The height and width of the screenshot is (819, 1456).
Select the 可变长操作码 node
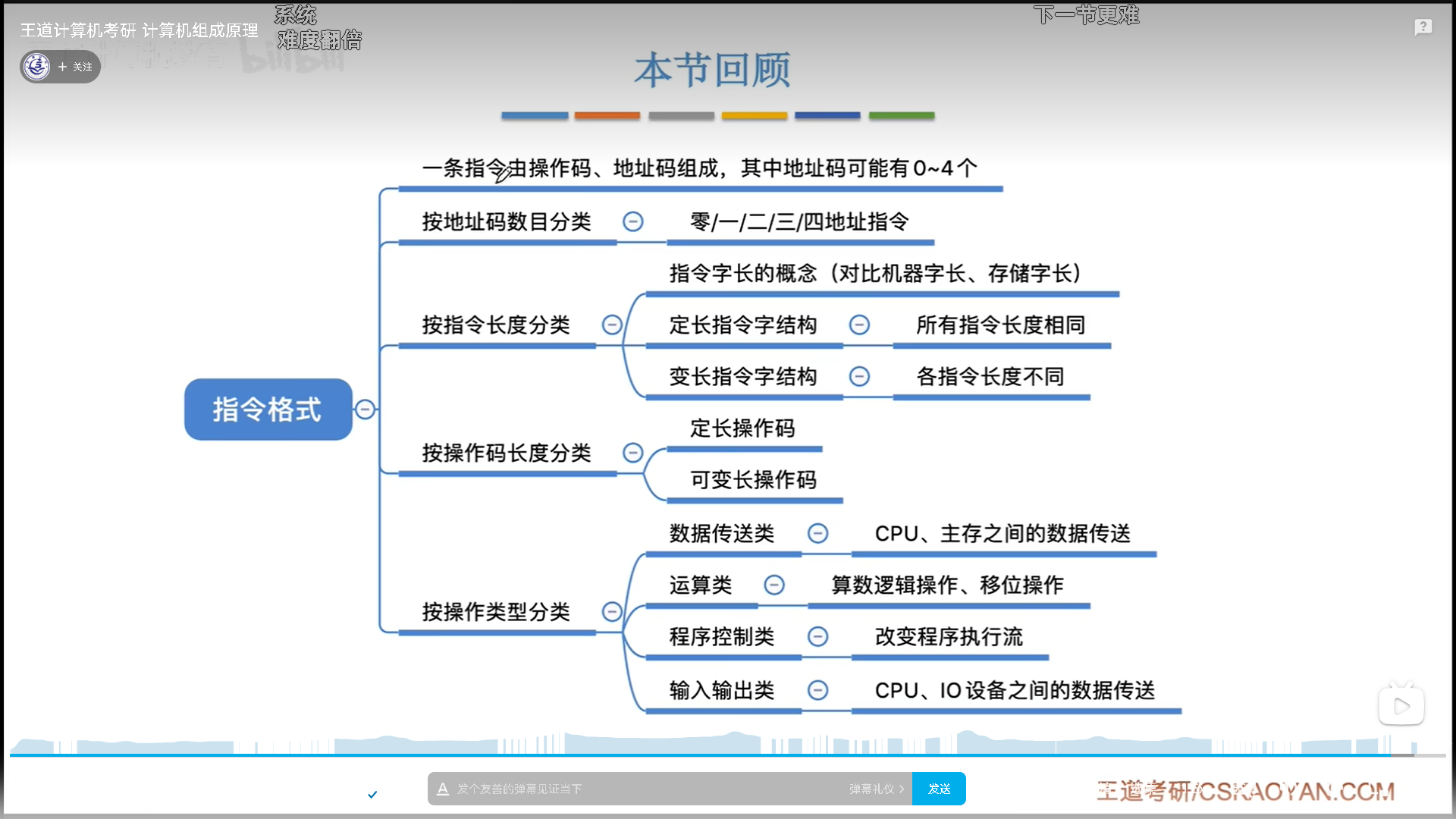(753, 480)
